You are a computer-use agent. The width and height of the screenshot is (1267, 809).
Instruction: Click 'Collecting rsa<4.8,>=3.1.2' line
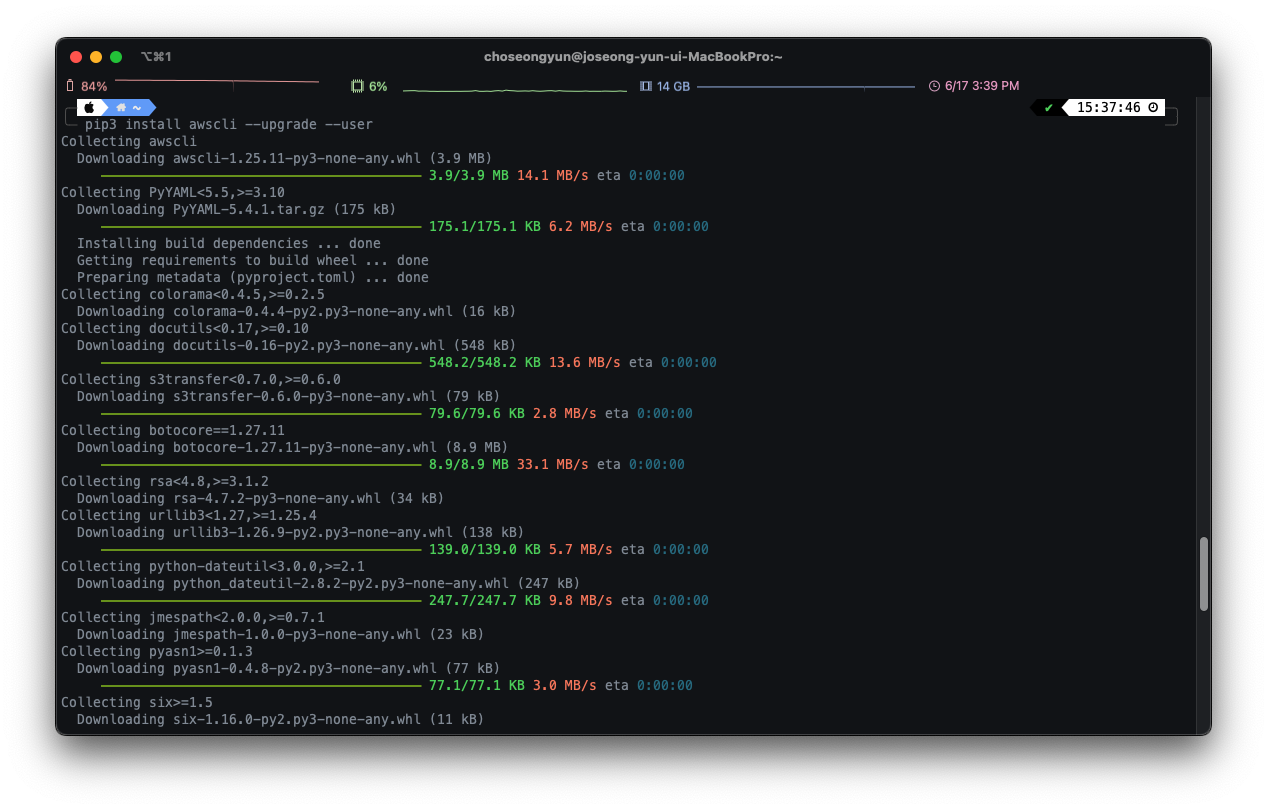pos(165,481)
